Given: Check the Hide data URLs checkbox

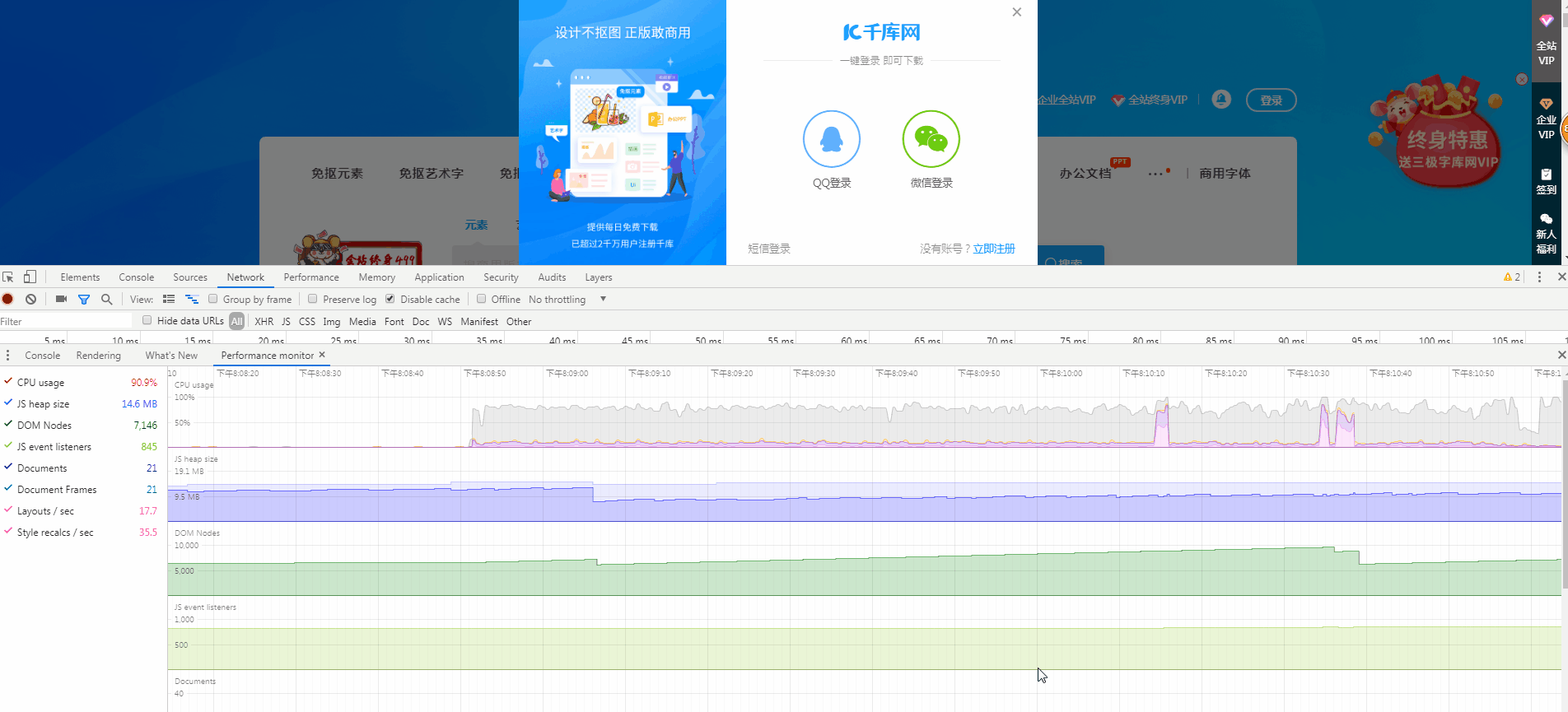Looking at the screenshot, I should pyautogui.click(x=147, y=320).
